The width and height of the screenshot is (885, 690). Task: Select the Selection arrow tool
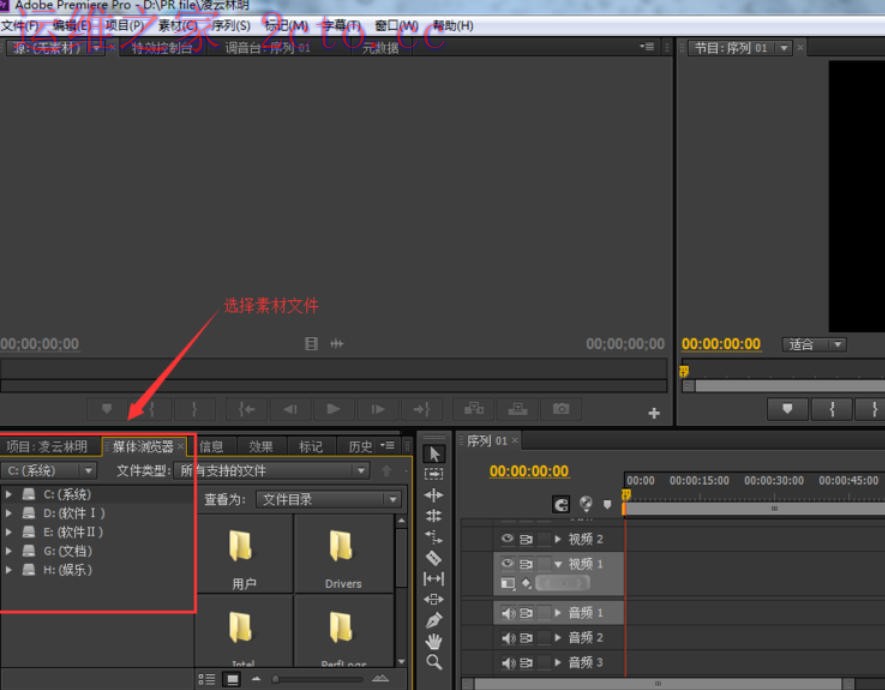[433, 454]
